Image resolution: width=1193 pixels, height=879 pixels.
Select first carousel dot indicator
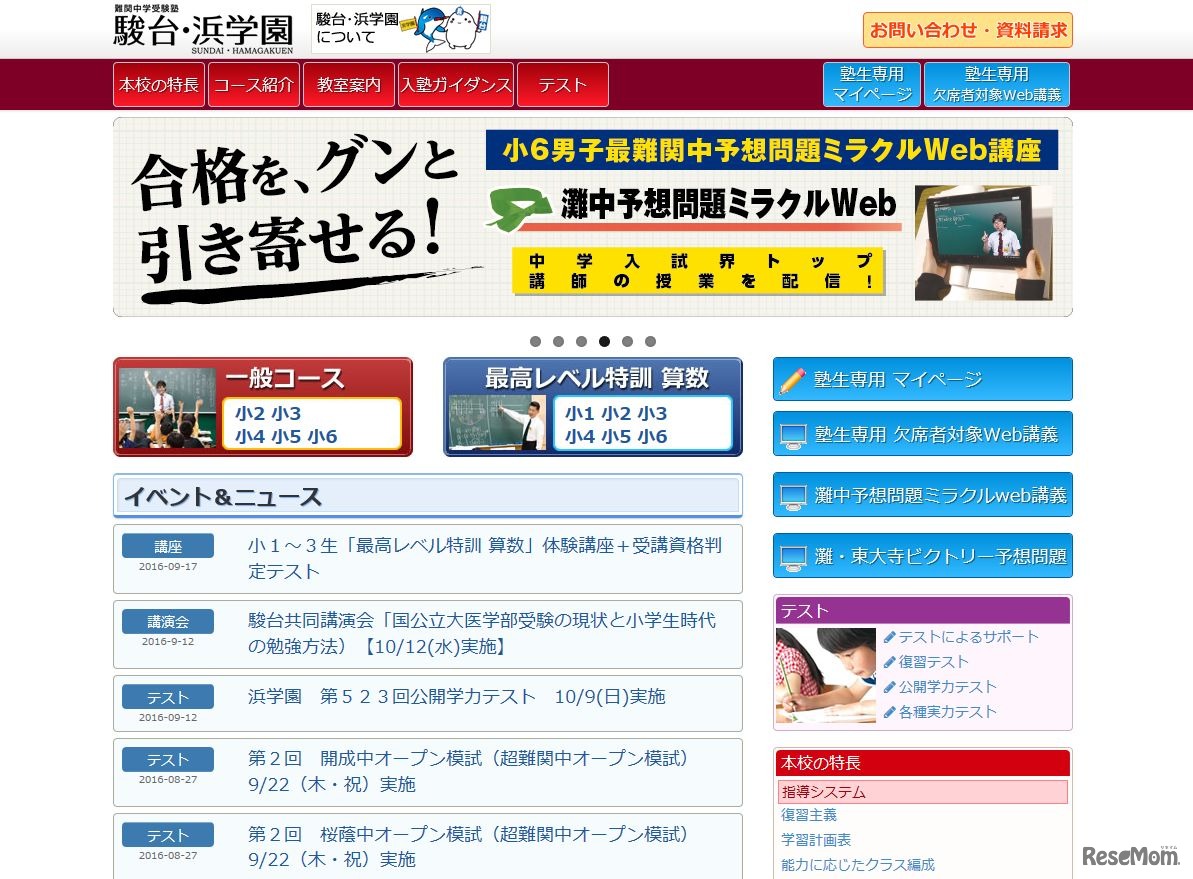point(536,341)
